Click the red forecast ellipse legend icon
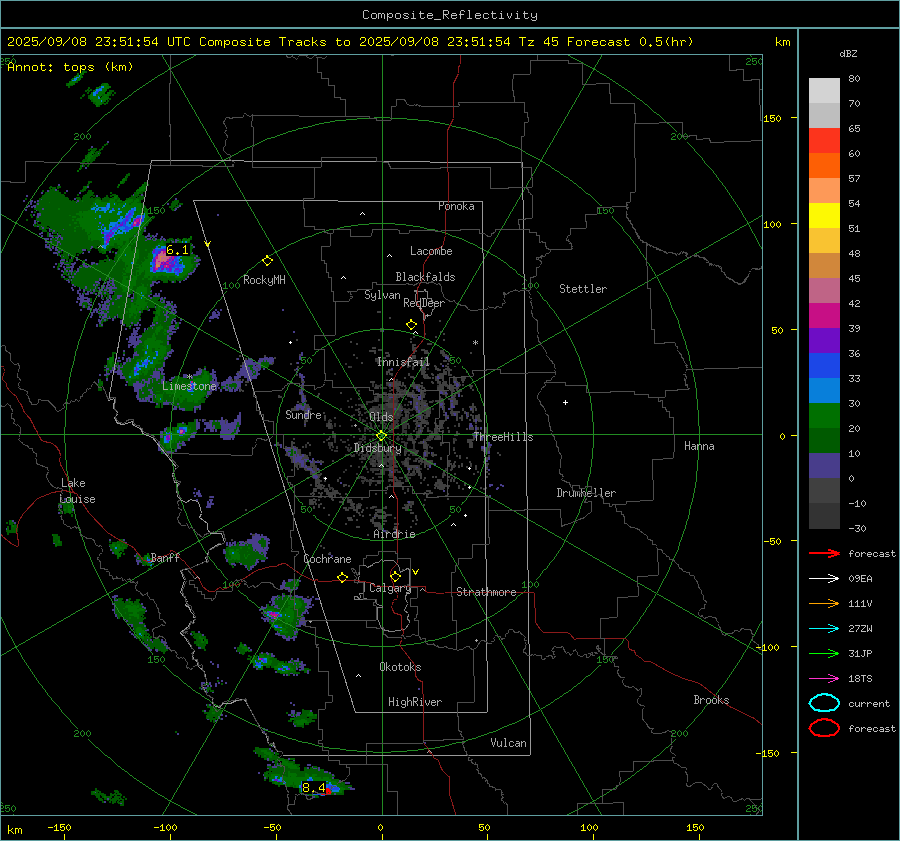Viewport: 900px width, 841px height. 824,728
